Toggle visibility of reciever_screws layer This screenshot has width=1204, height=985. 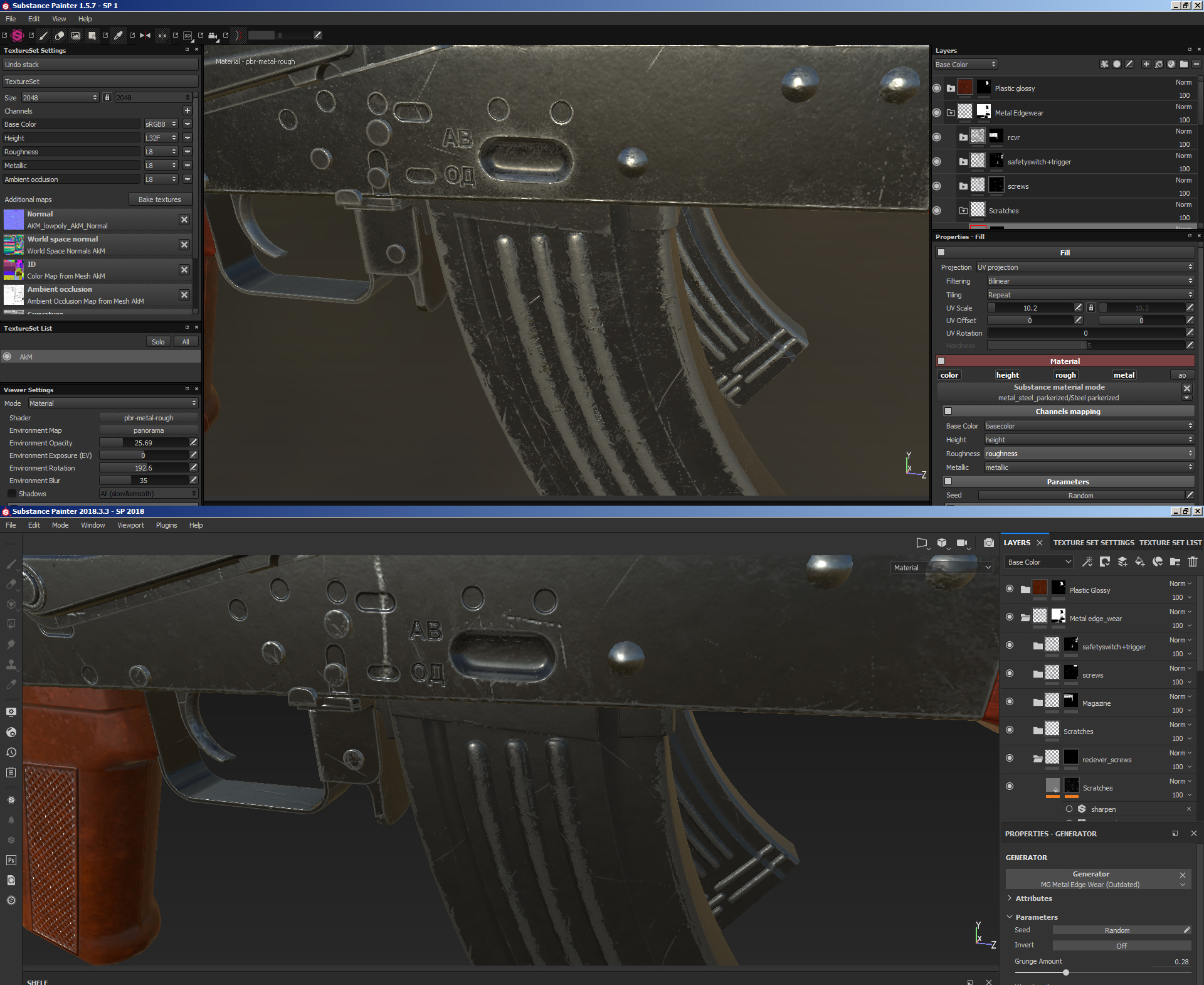pyautogui.click(x=1010, y=759)
